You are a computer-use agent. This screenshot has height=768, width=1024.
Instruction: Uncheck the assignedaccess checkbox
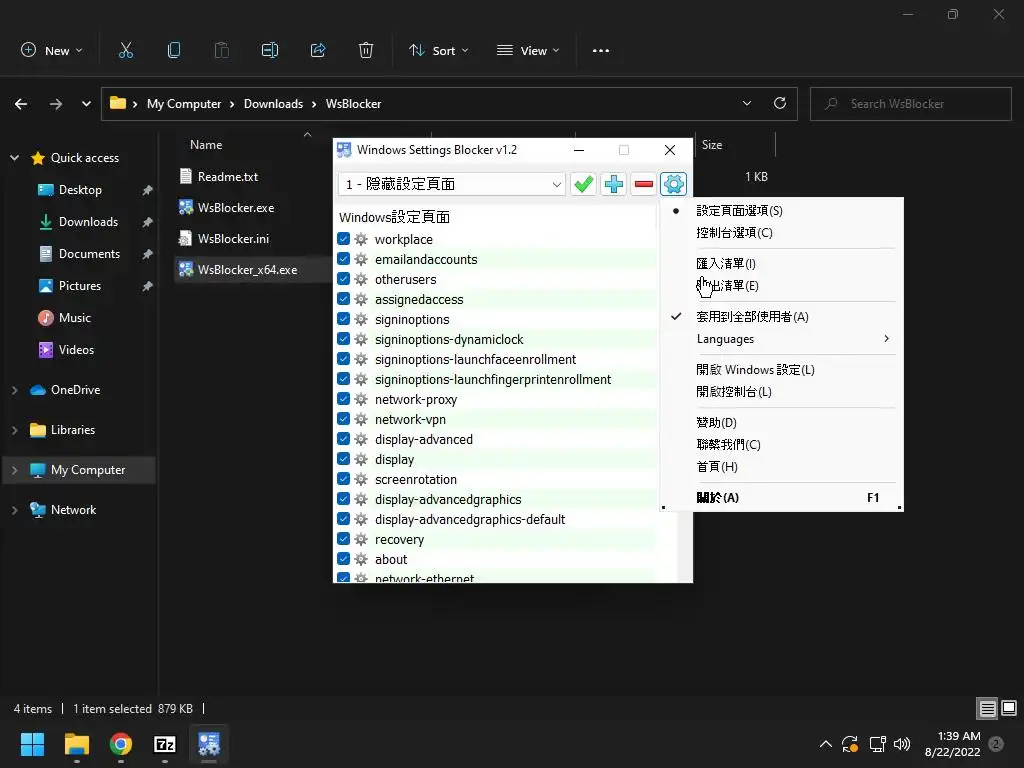point(344,299)
